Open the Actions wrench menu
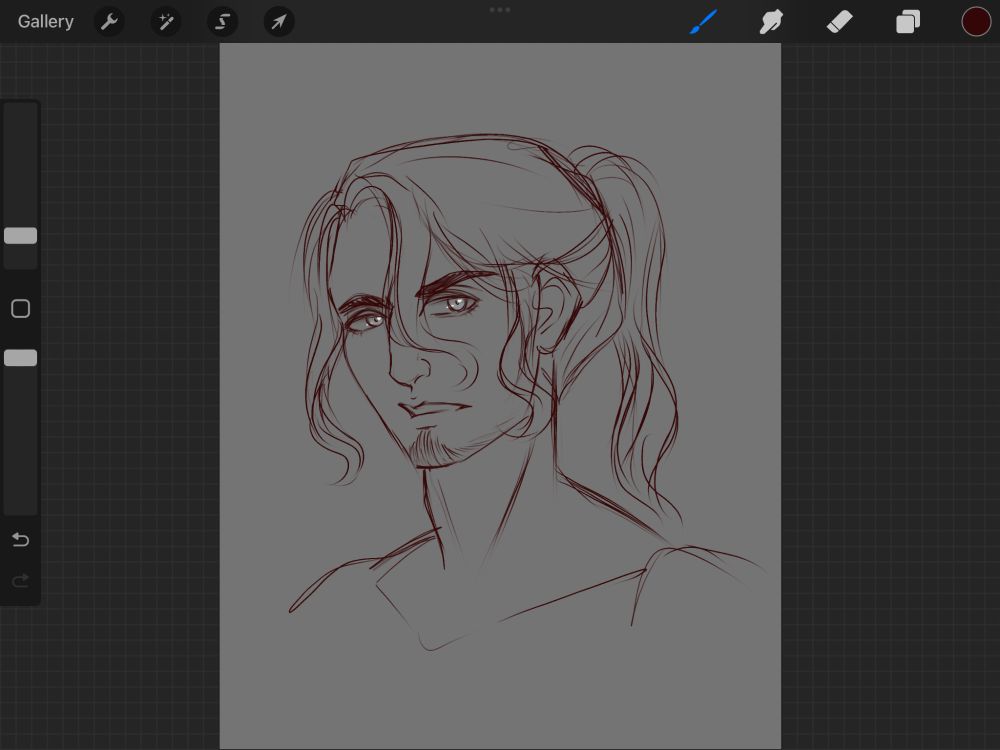1000x750 pixels. pyautogui.click(x=109, y=22)
